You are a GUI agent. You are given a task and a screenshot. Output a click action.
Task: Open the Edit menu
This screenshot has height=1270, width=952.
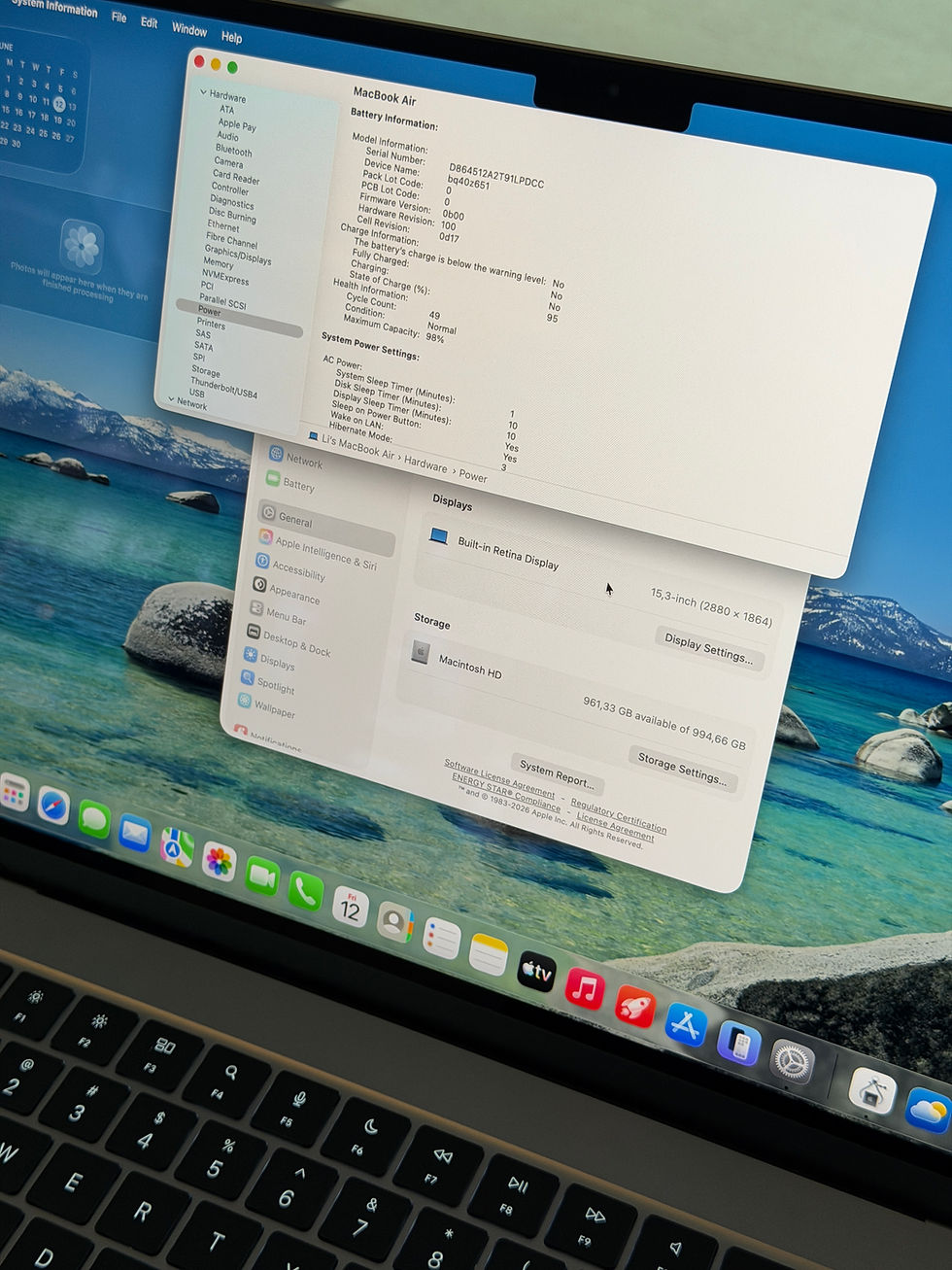pos(149,22)
